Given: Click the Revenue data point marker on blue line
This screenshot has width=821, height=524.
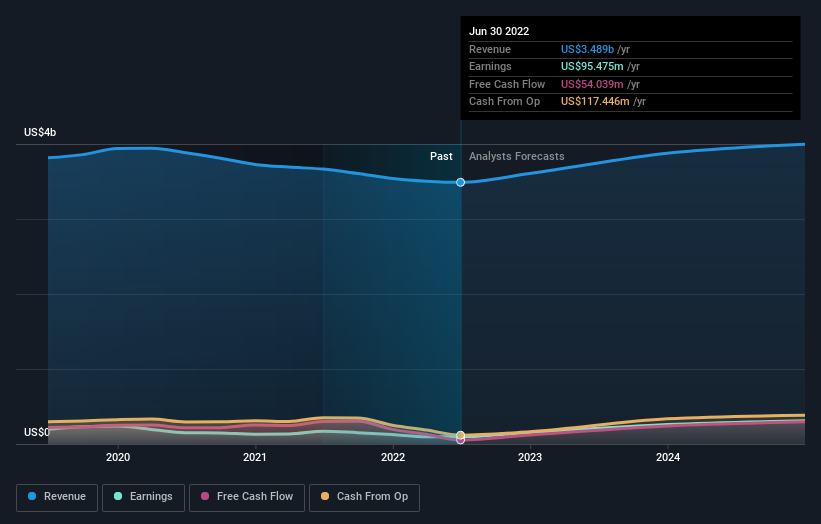Looking at the screenshot, I should pos(460,182).
